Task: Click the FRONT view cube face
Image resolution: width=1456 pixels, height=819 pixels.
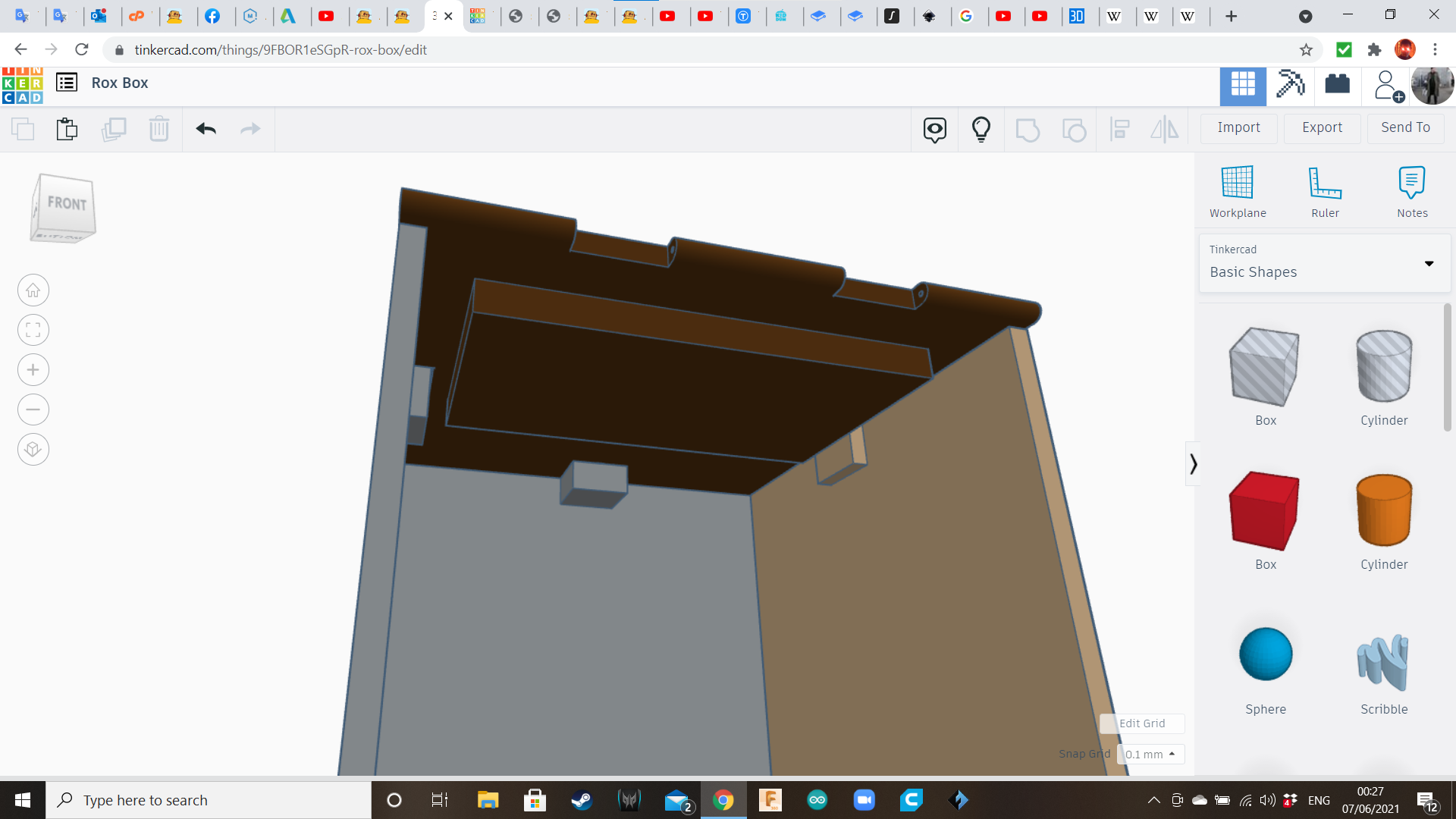Action: [x=67, y=203]
